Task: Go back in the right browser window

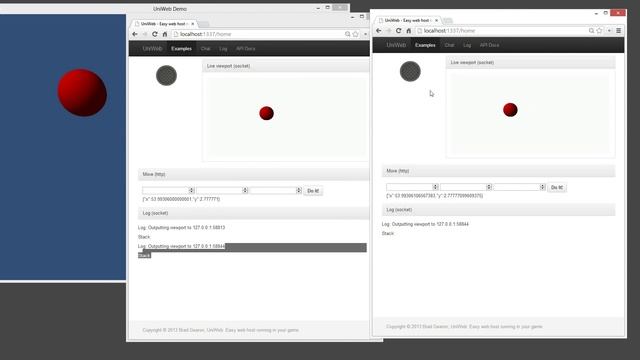Action: (x=379, y=31)
